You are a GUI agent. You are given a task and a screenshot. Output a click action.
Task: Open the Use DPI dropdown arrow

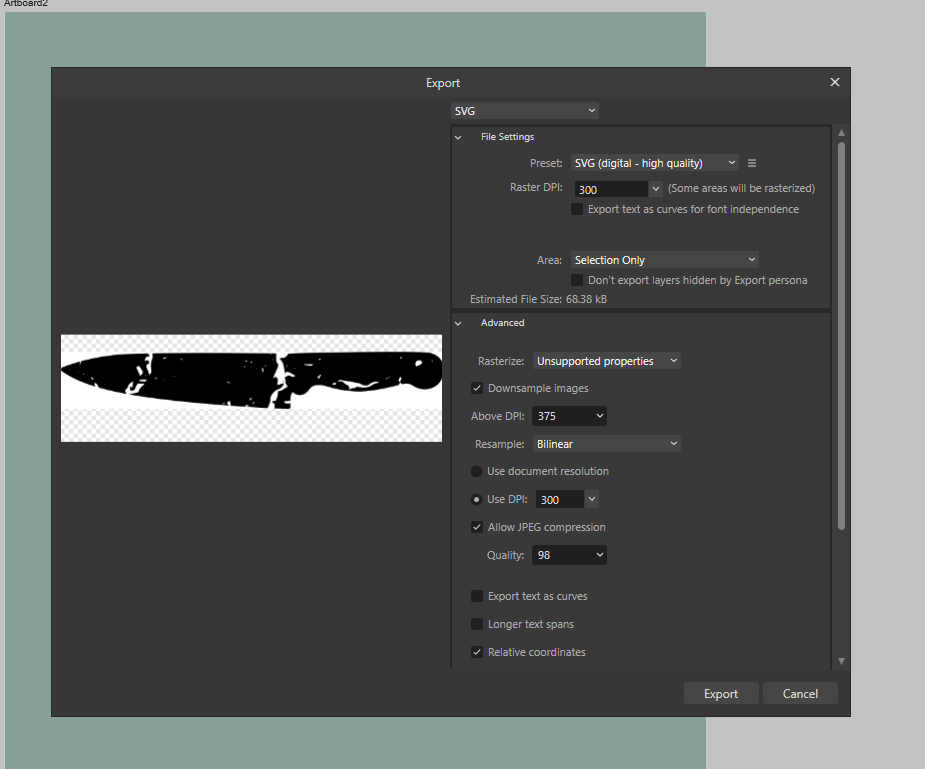pyautogui.click(x=592, y=499)
